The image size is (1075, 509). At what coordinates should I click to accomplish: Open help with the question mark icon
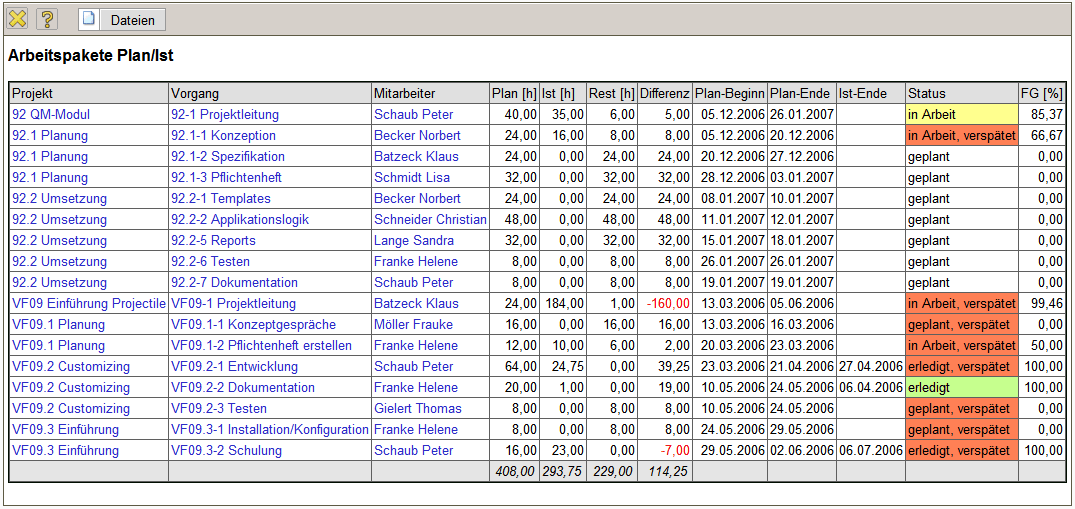[x=46, y=19]
